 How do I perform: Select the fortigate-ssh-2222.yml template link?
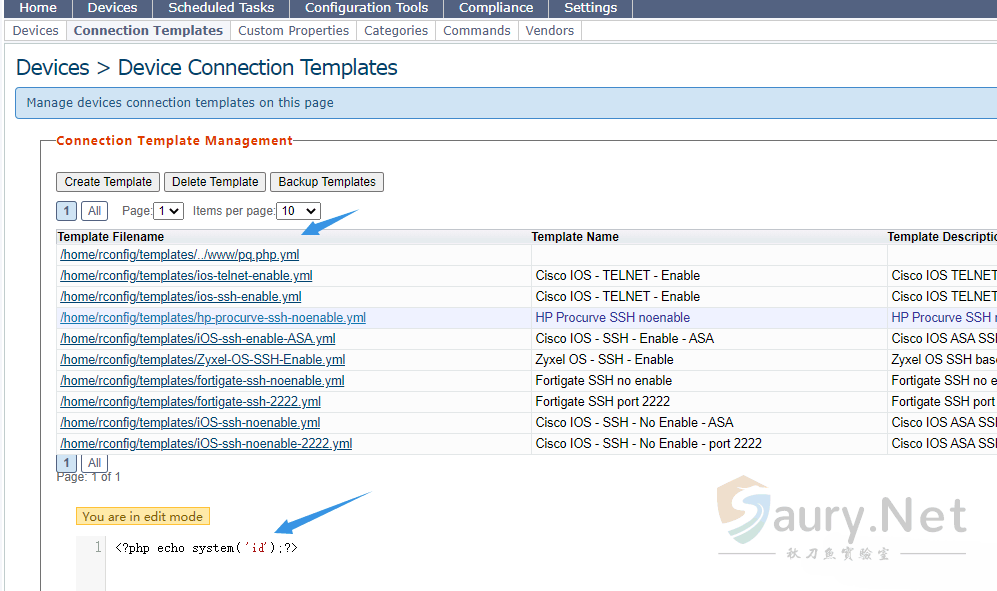click(190, 402)
